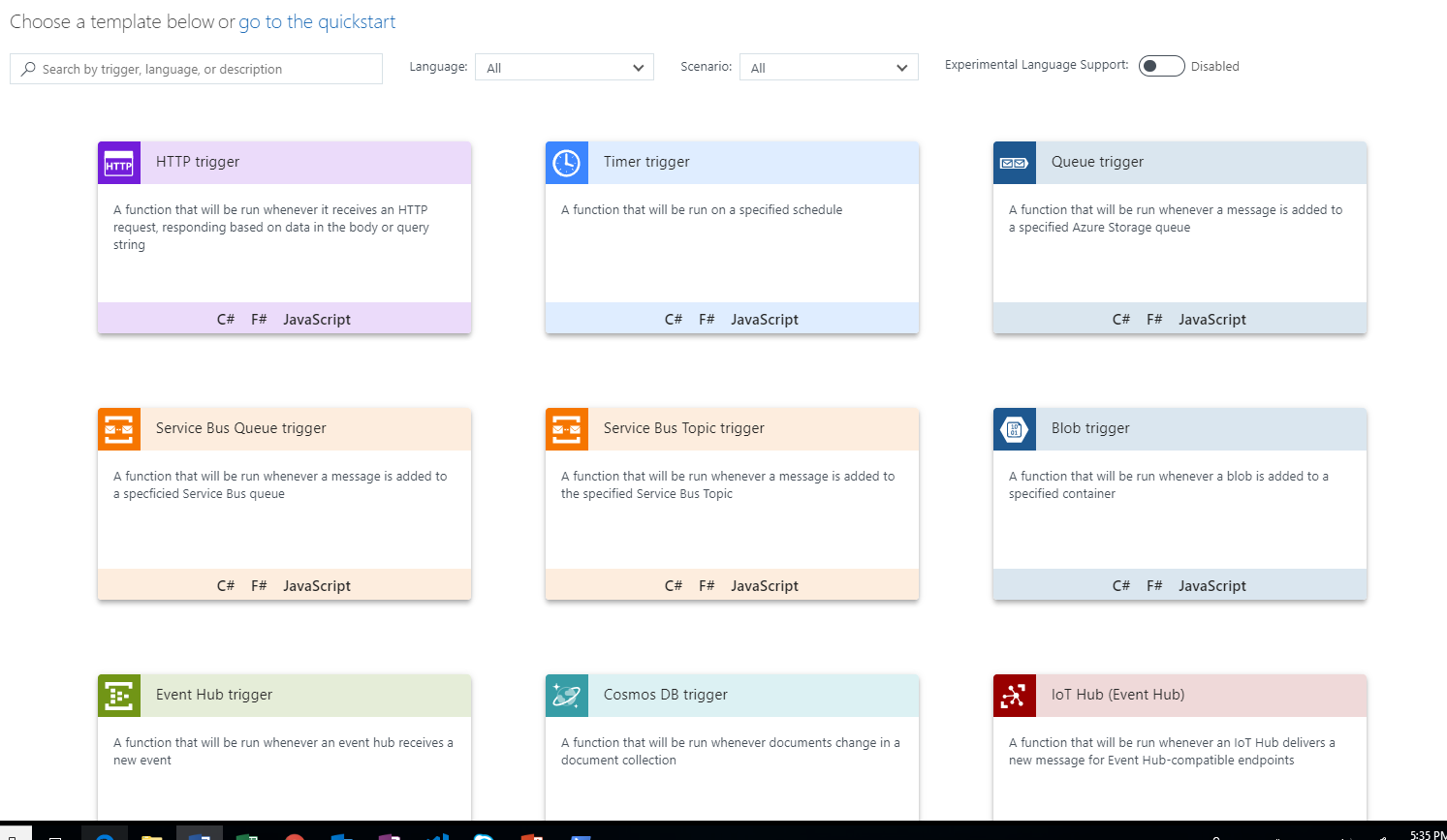Choose JavaScript on Service Bus Topic trigger card
The height and width of the screenshot is (840, 1447).
765,586
